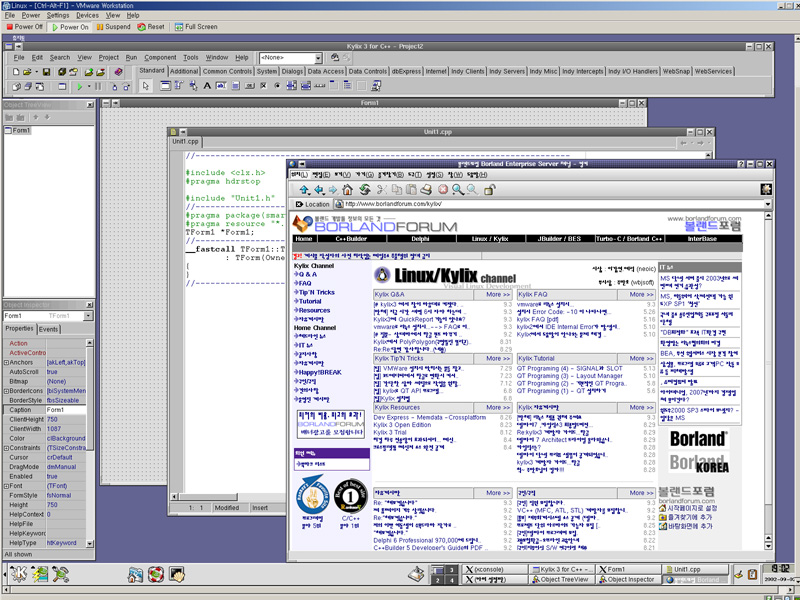Switch to the Events tab
This screenshot has height=600, width=800.
click(48, 329)
